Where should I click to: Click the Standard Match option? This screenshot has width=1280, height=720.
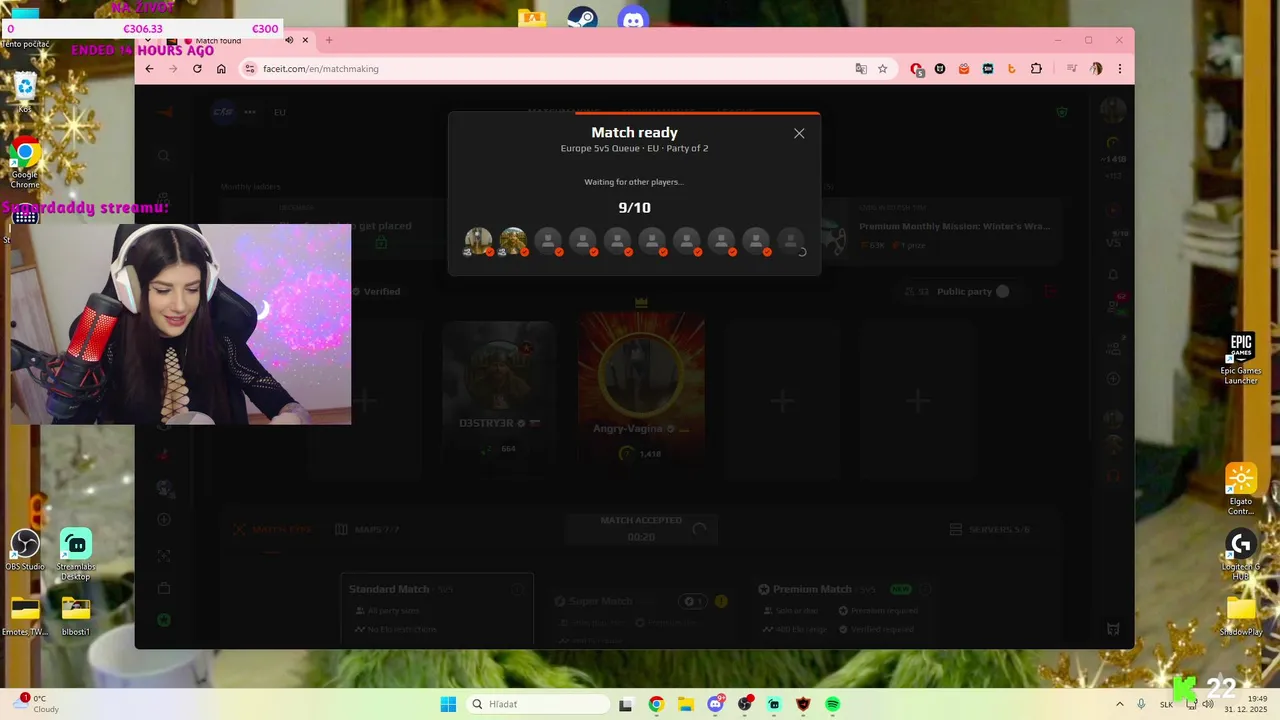pyautogui.click(x=436, y=608)
